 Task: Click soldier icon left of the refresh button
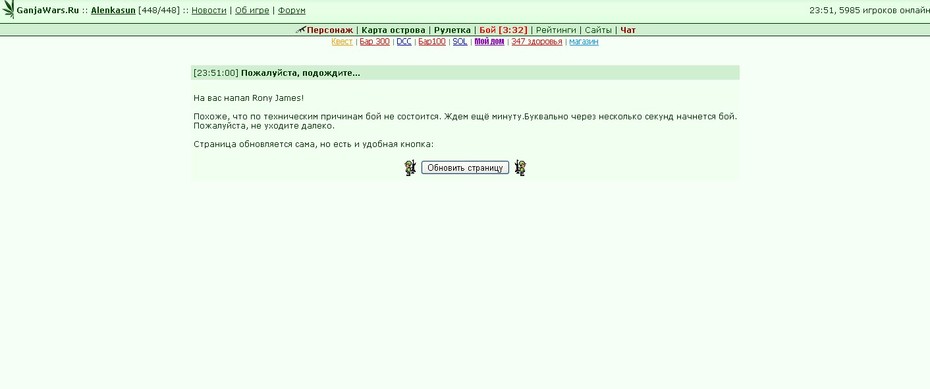[x=410, y=168]
